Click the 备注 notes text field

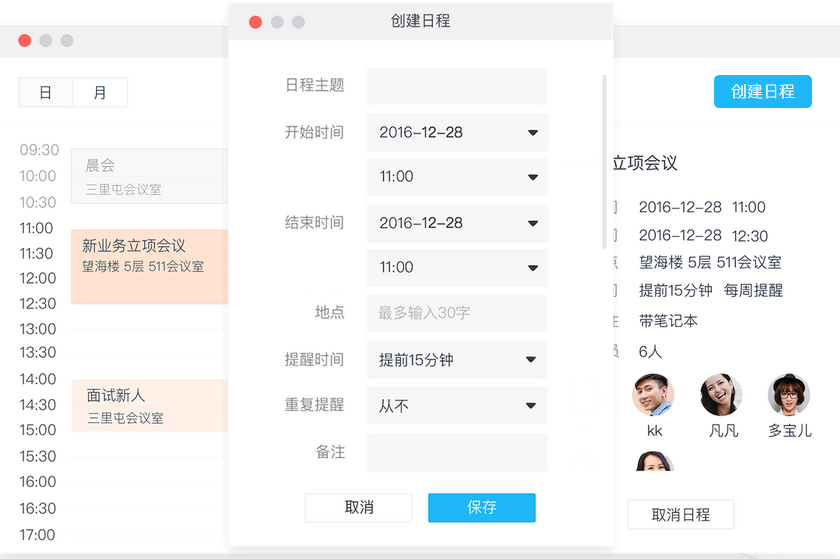[457, 452]
